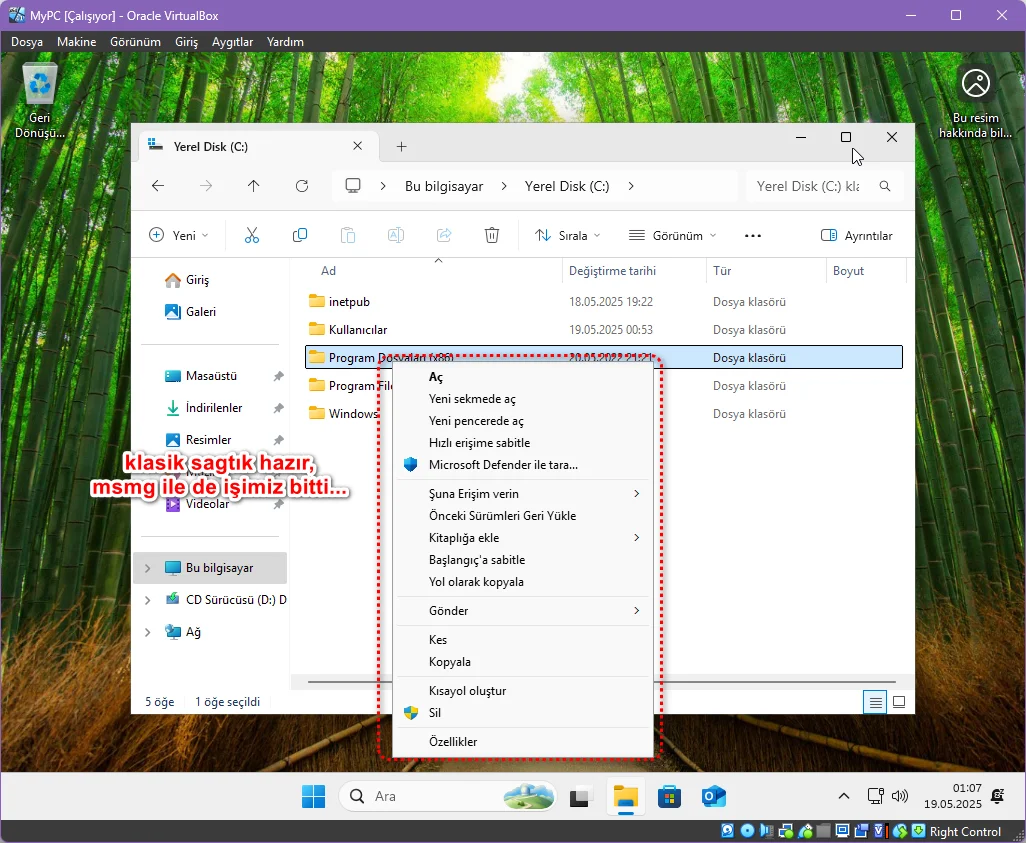1026x843 pixels.
Task: Go back with the left arrow button
Action: click(x=158, y=186)
